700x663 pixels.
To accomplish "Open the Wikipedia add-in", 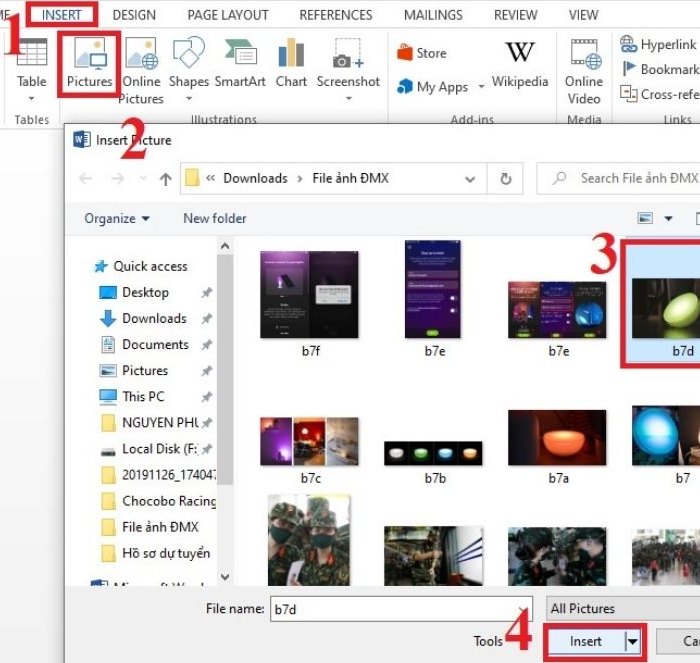I will pyautogui.click(x=520, y=65).
